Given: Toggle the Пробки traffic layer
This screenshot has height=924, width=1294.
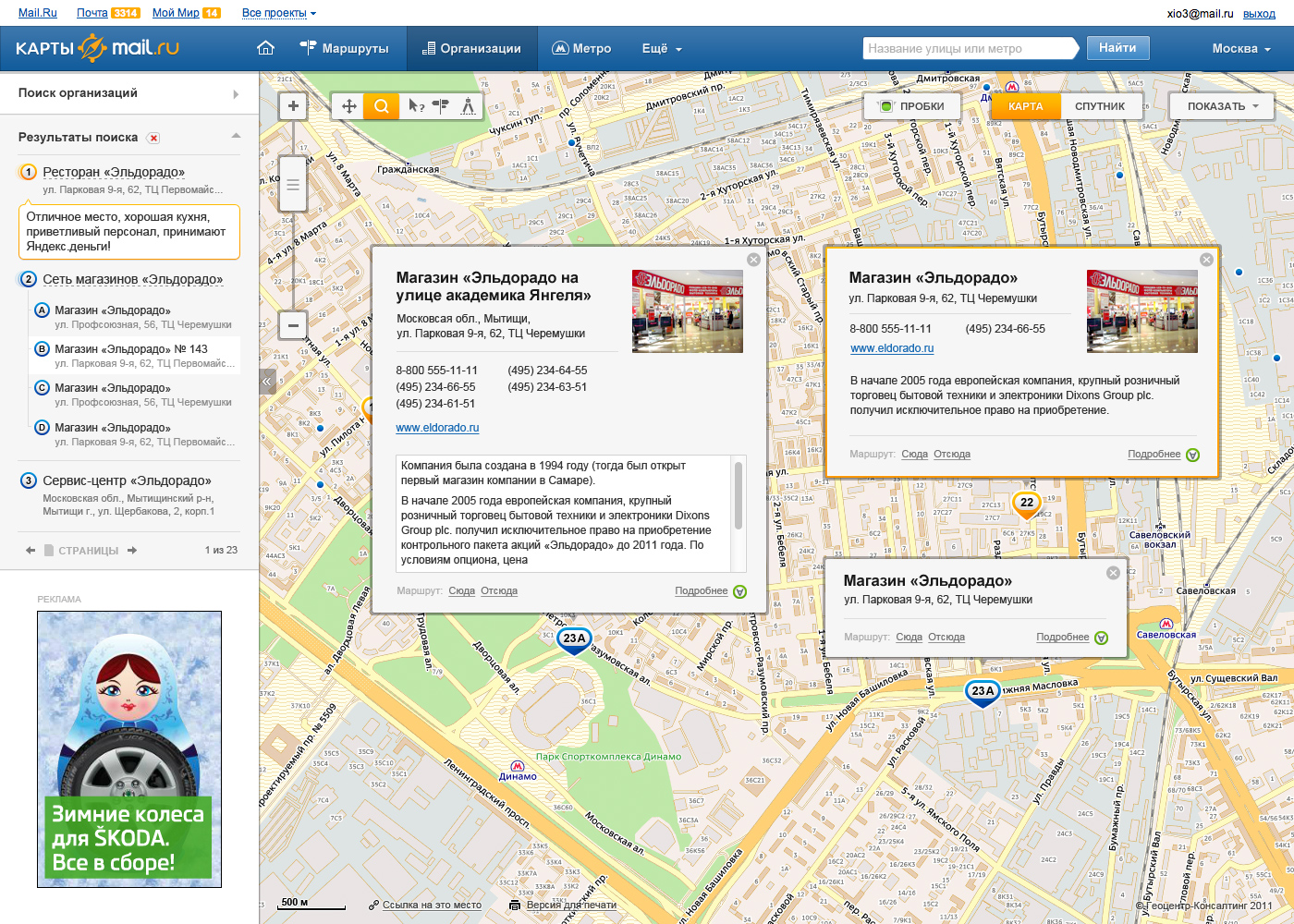Looking at the screenshot, I should (x=912, y=106).
